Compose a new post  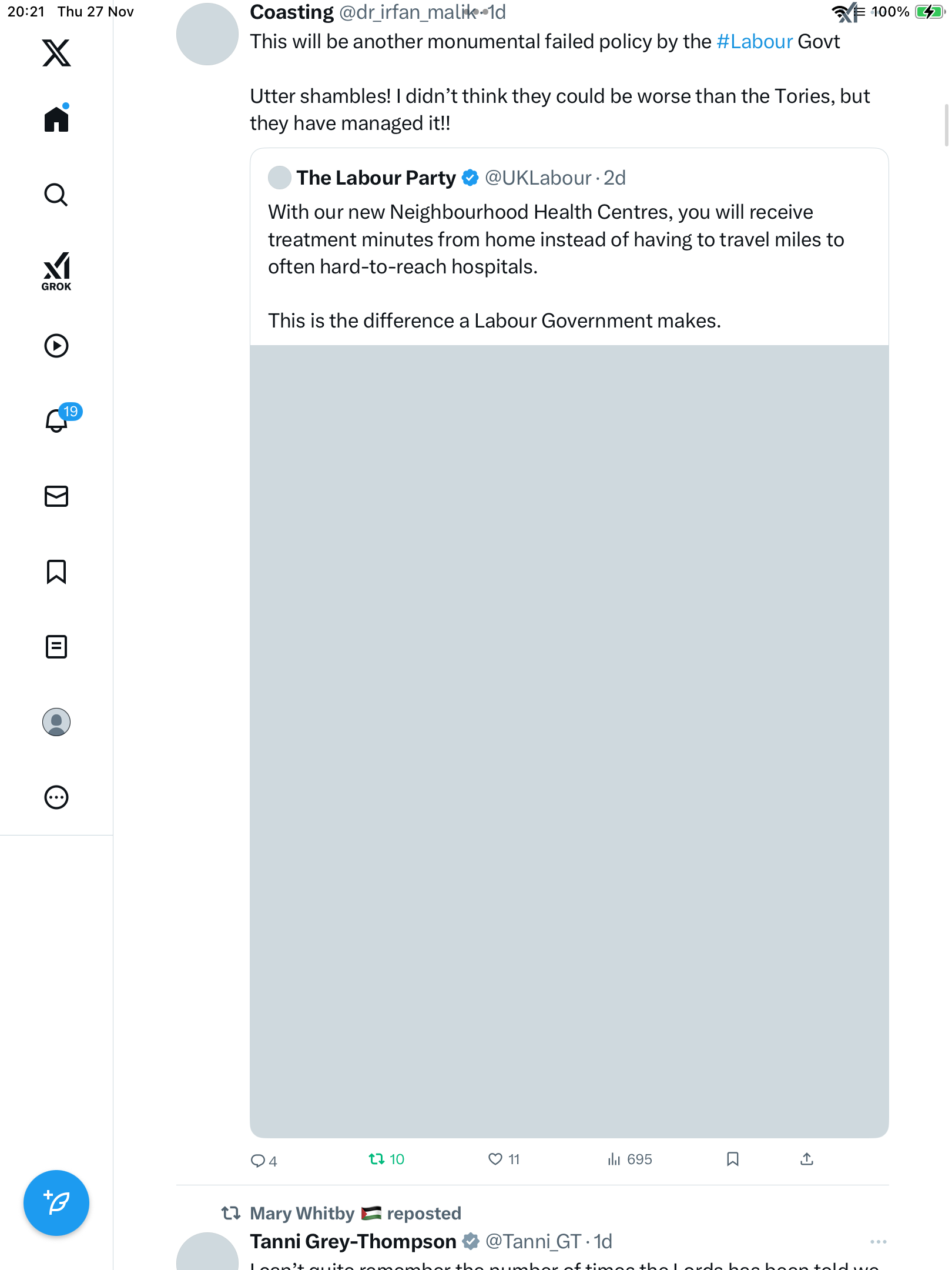(x=56, y=1203)
